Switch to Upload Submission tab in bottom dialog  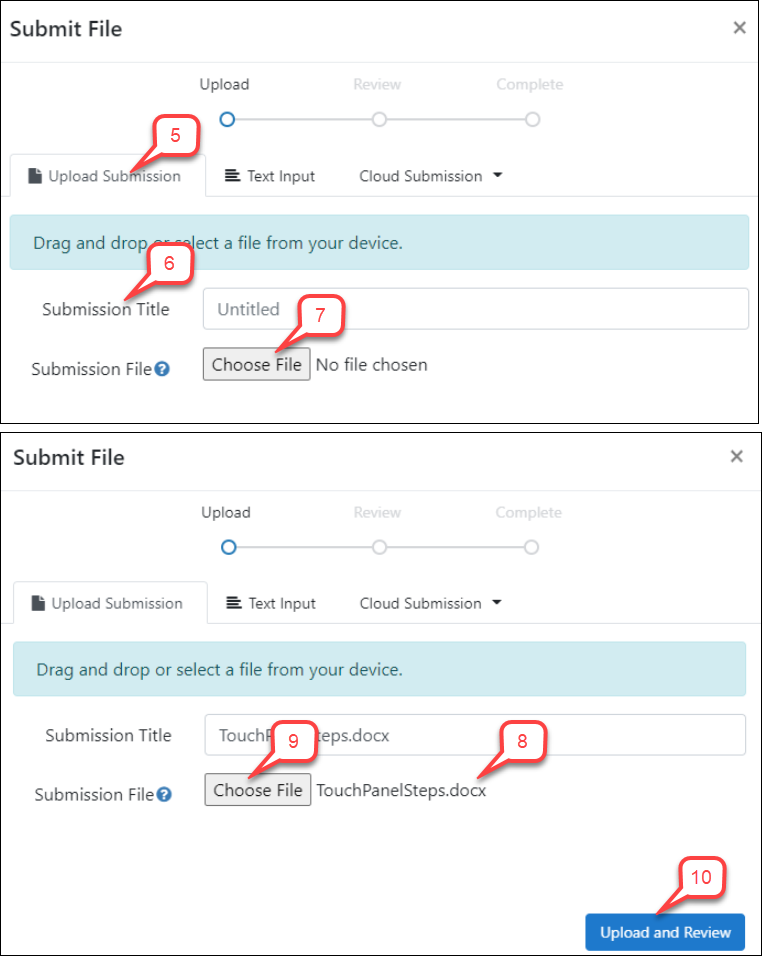pyautogui.click(x=110, y=603)
